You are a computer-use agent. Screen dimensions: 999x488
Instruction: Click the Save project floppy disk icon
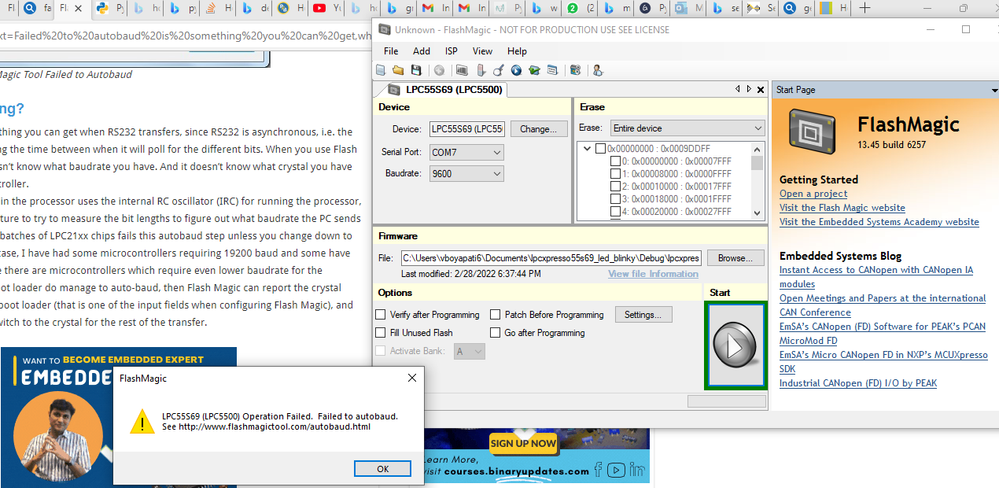point(416,70)
